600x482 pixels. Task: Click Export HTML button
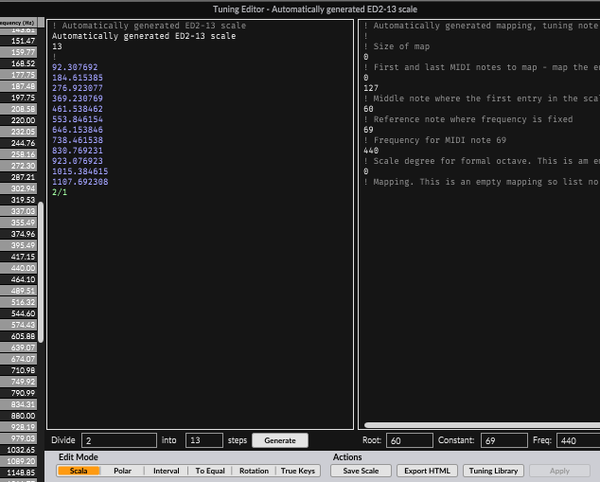[427, 471]
